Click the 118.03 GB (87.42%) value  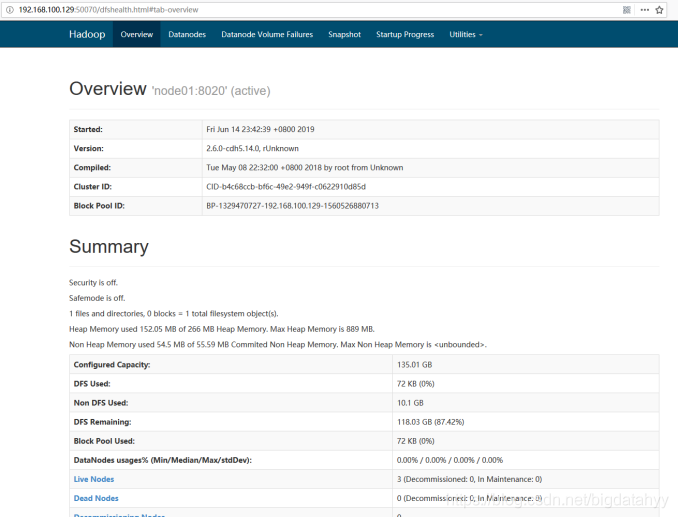(x=431, y=422)
